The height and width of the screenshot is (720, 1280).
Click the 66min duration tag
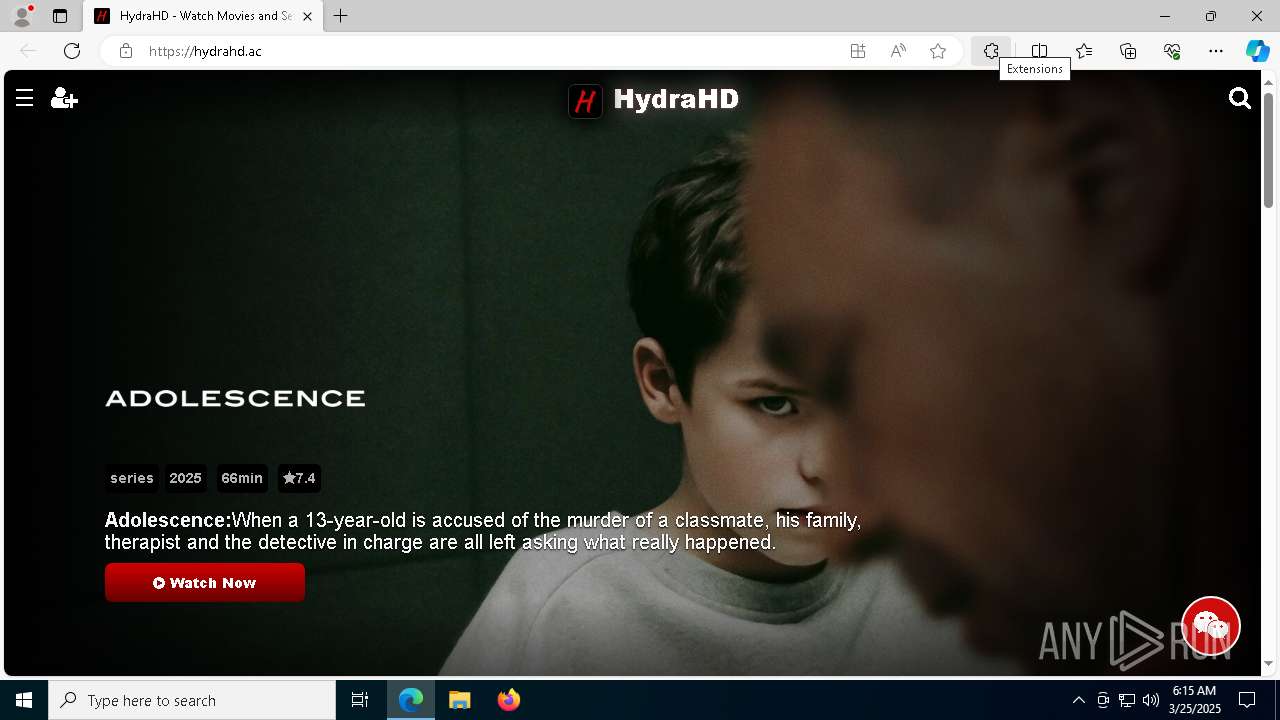click(242, 478)
